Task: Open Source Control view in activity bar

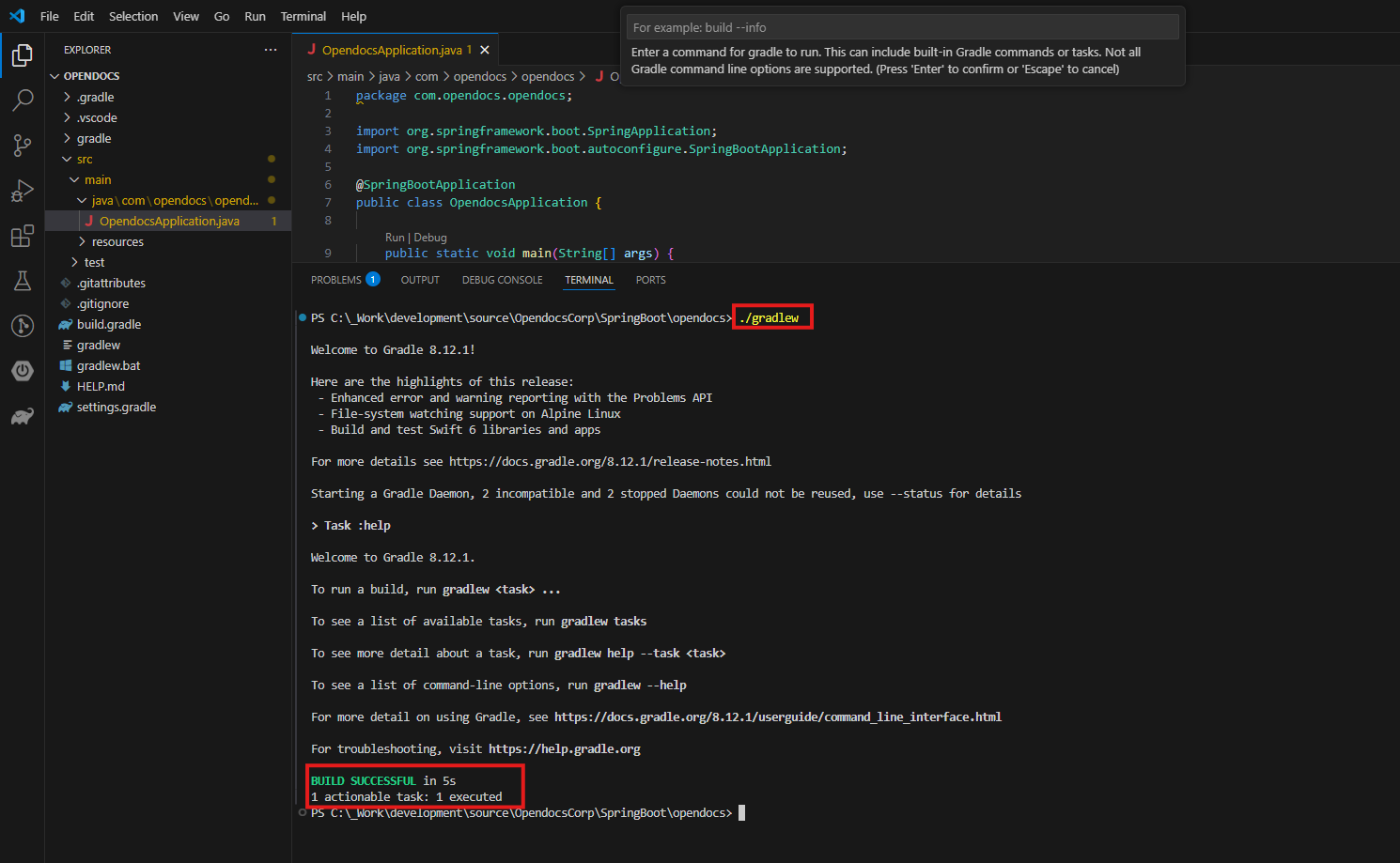Action: coord(23,145)
